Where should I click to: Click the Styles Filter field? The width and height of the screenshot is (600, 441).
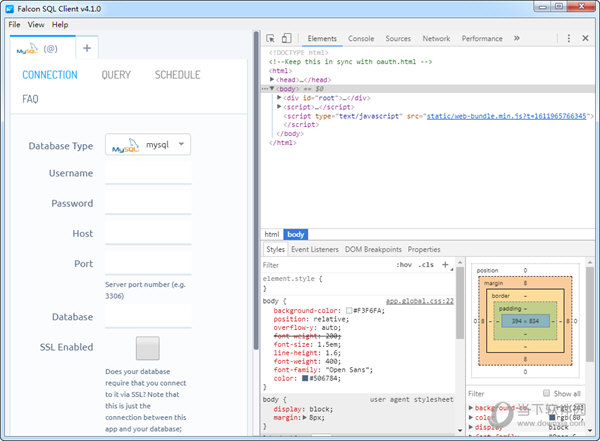tap(327, 265)
